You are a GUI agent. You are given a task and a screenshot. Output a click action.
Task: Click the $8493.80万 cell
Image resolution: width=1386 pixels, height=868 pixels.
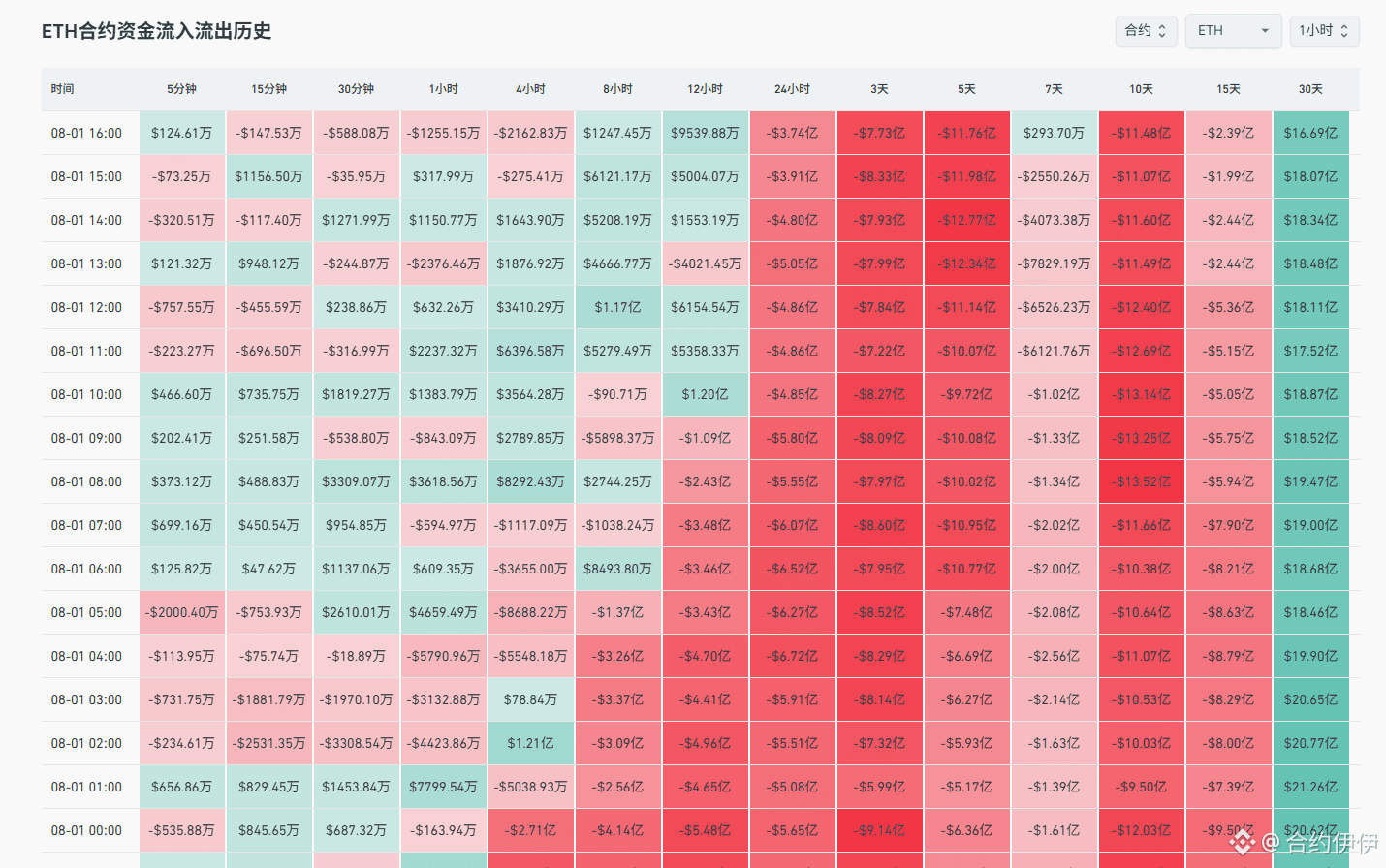click(618, 569)
